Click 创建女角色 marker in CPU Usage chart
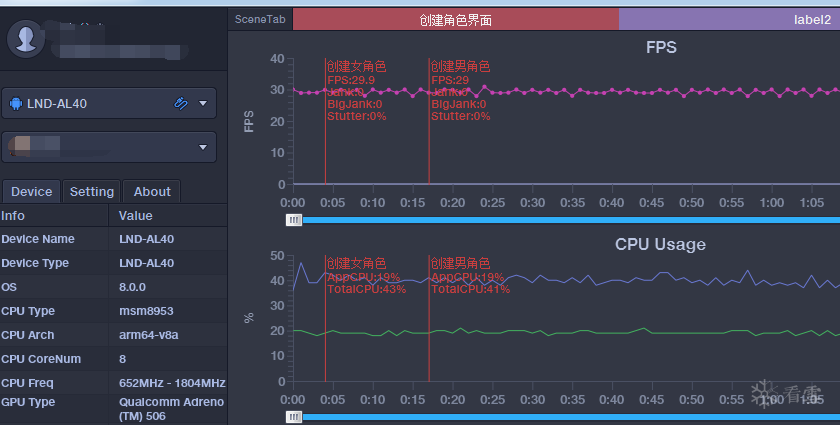The height and width of the screenshot is (425, 840). click(356, 263)
